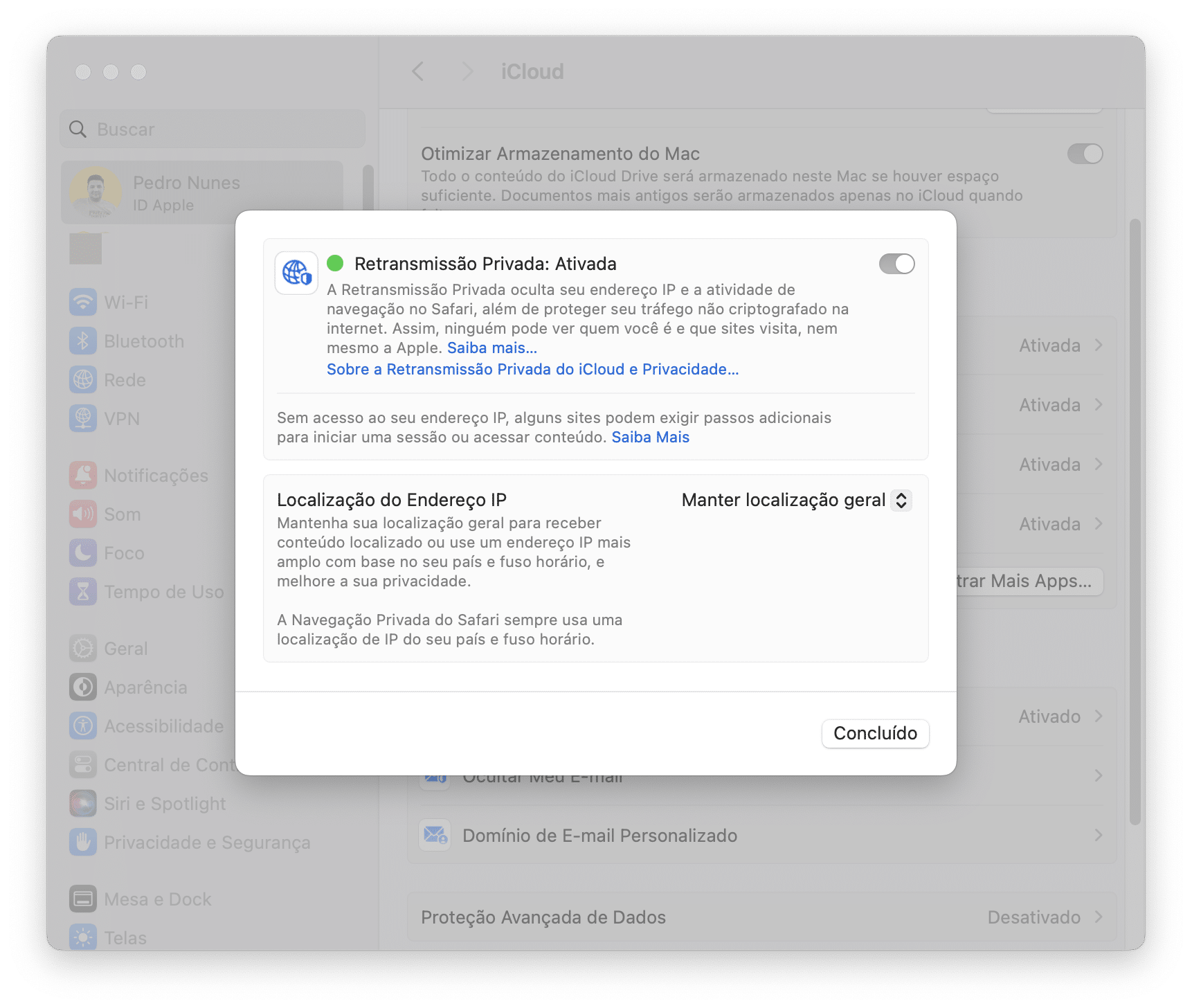Click the Mostrar Mais Apps... button
Screen dimensions: 1192x1008
[x=1030, y=581]
